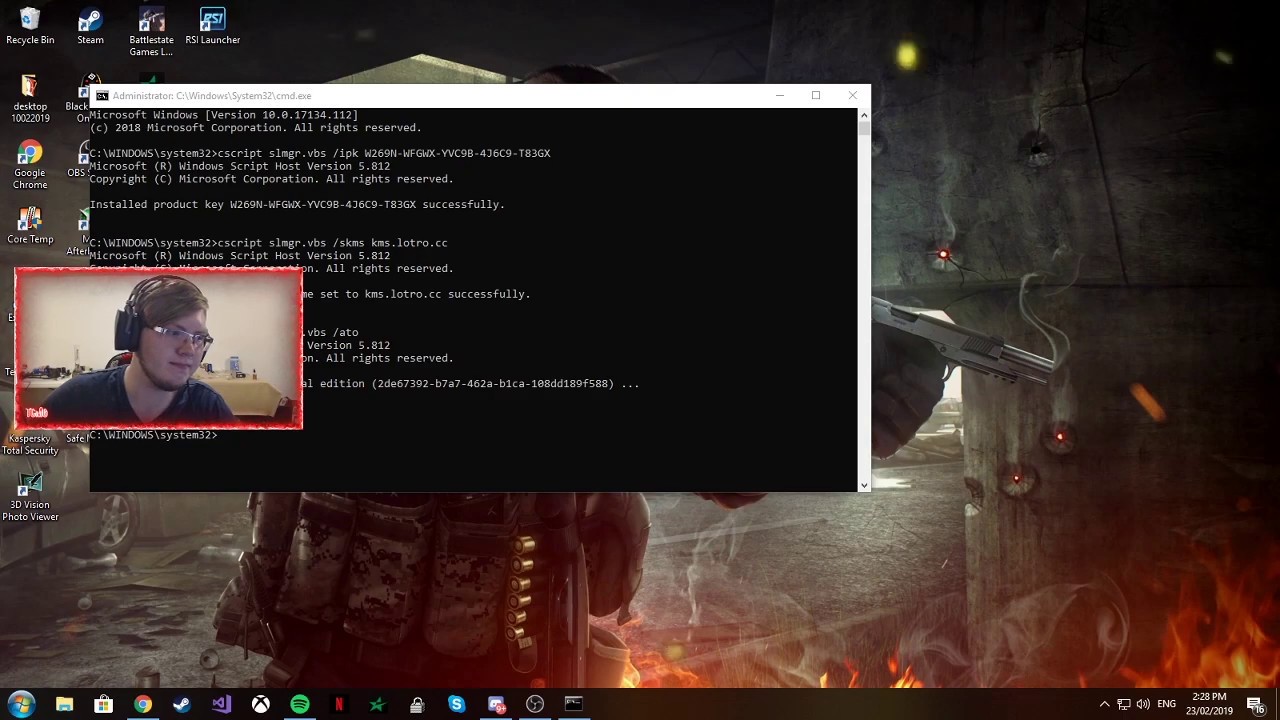Image resolution: width=1280 pixels, height=720 pixels.
Task: Open the network status tray icon
Action: pyautogui.click(x=1124, y=705)
